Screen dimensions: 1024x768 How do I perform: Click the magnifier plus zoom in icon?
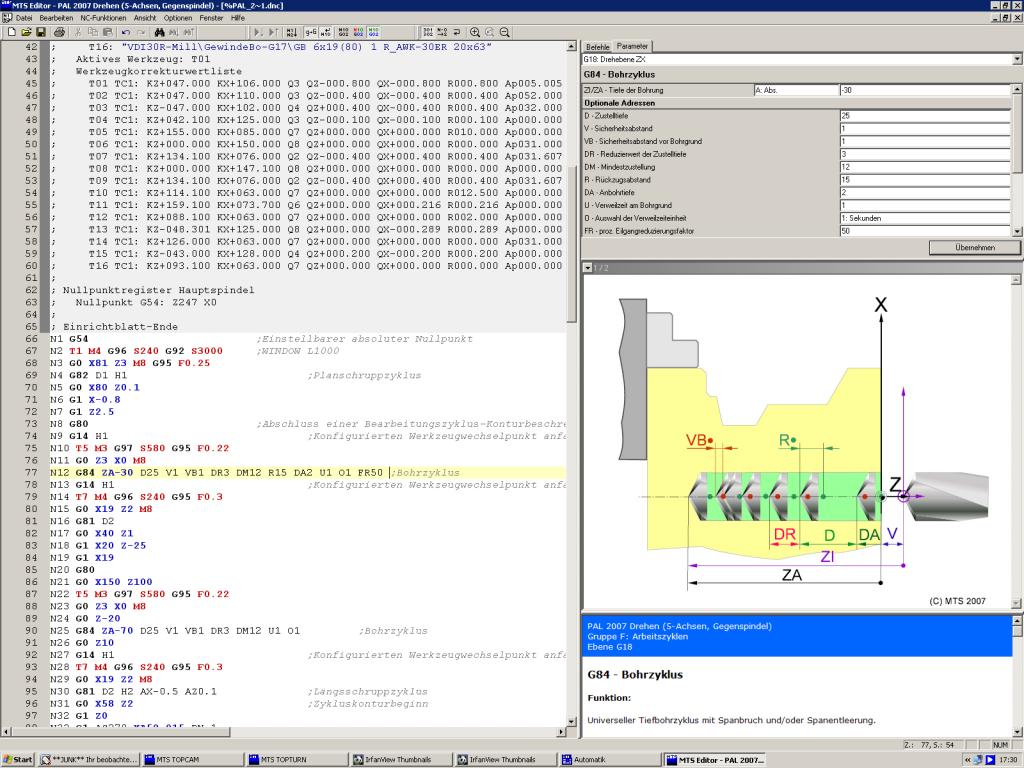(475, 32)
